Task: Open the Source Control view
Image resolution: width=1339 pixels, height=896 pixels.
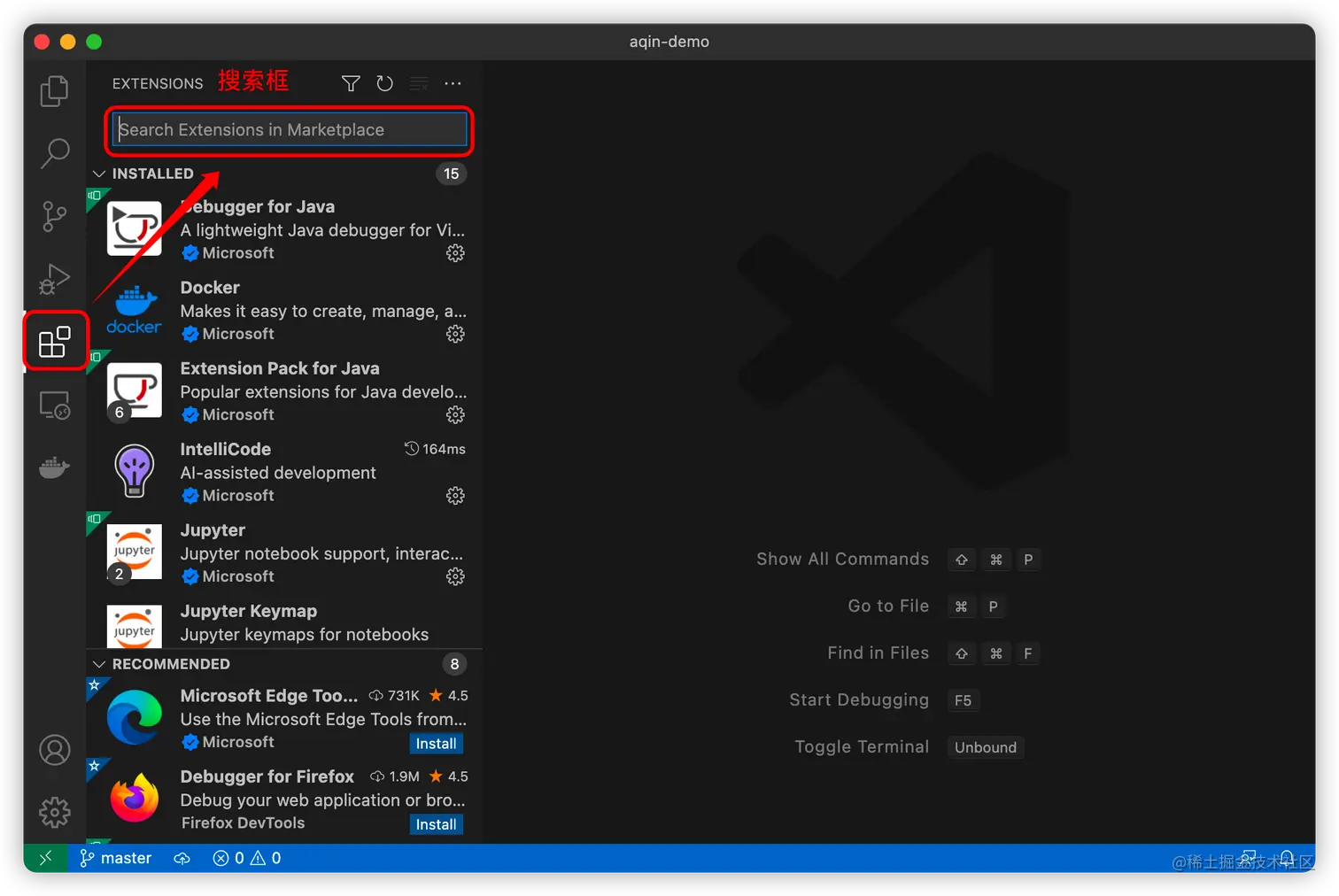Action: (x=54, y=216)
